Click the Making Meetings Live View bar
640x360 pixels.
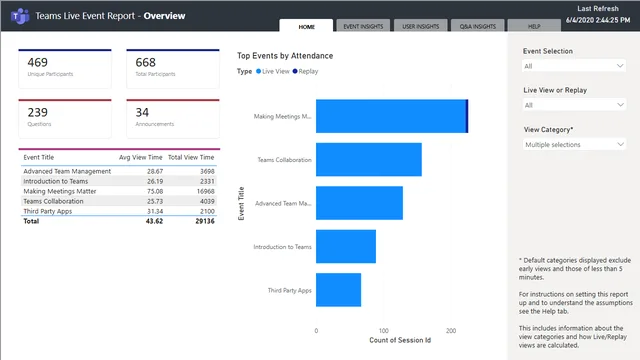pyautogui.click(x=391, y=116)
